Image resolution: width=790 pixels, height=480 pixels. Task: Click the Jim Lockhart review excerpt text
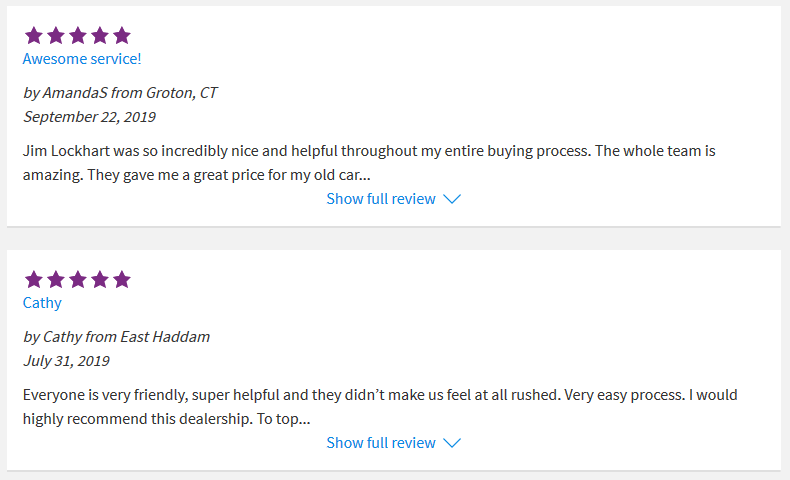[x=369, y=163]
